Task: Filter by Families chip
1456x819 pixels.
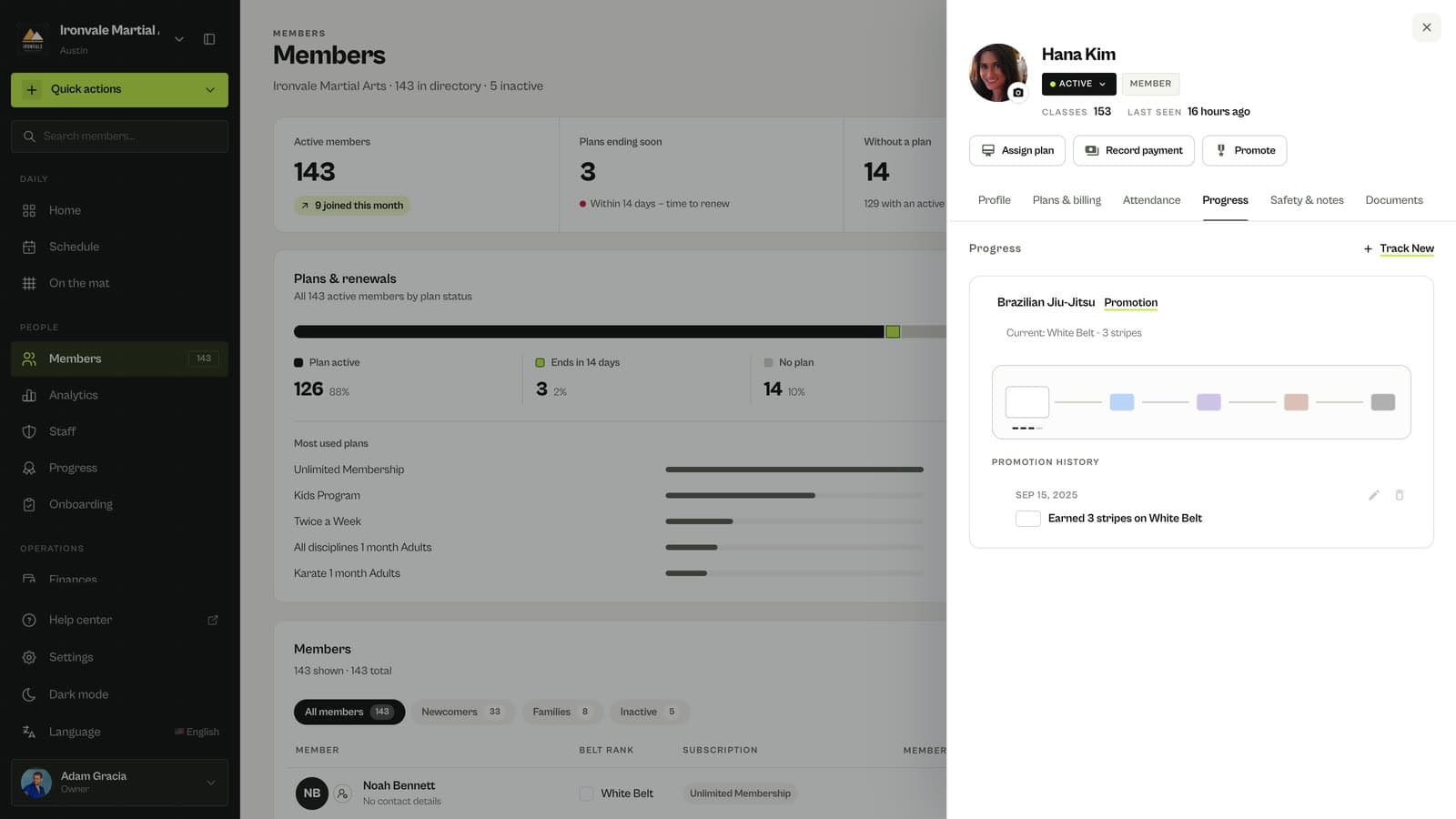Action: click(x=561, y=712)
